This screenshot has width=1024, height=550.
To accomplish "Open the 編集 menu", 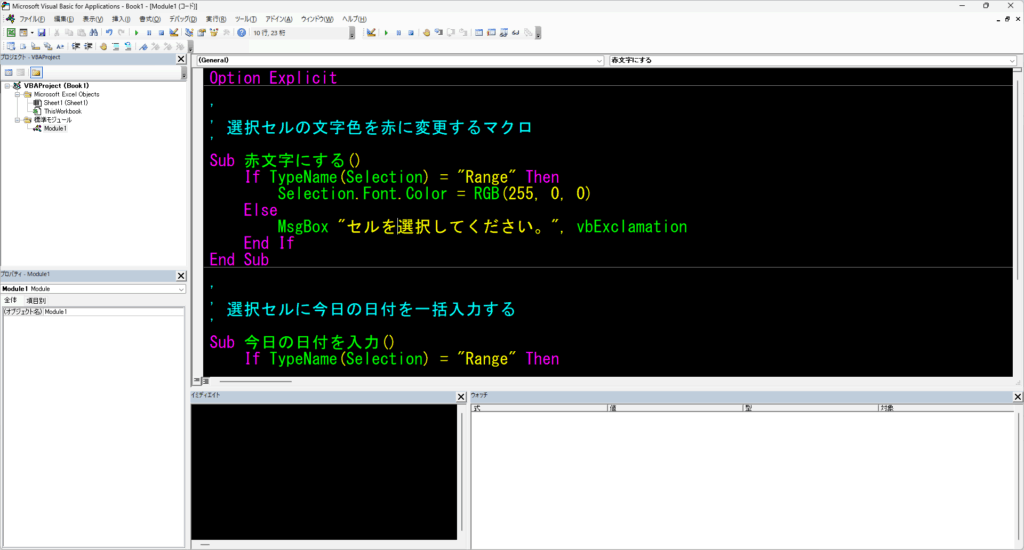I will click(63, 19).
